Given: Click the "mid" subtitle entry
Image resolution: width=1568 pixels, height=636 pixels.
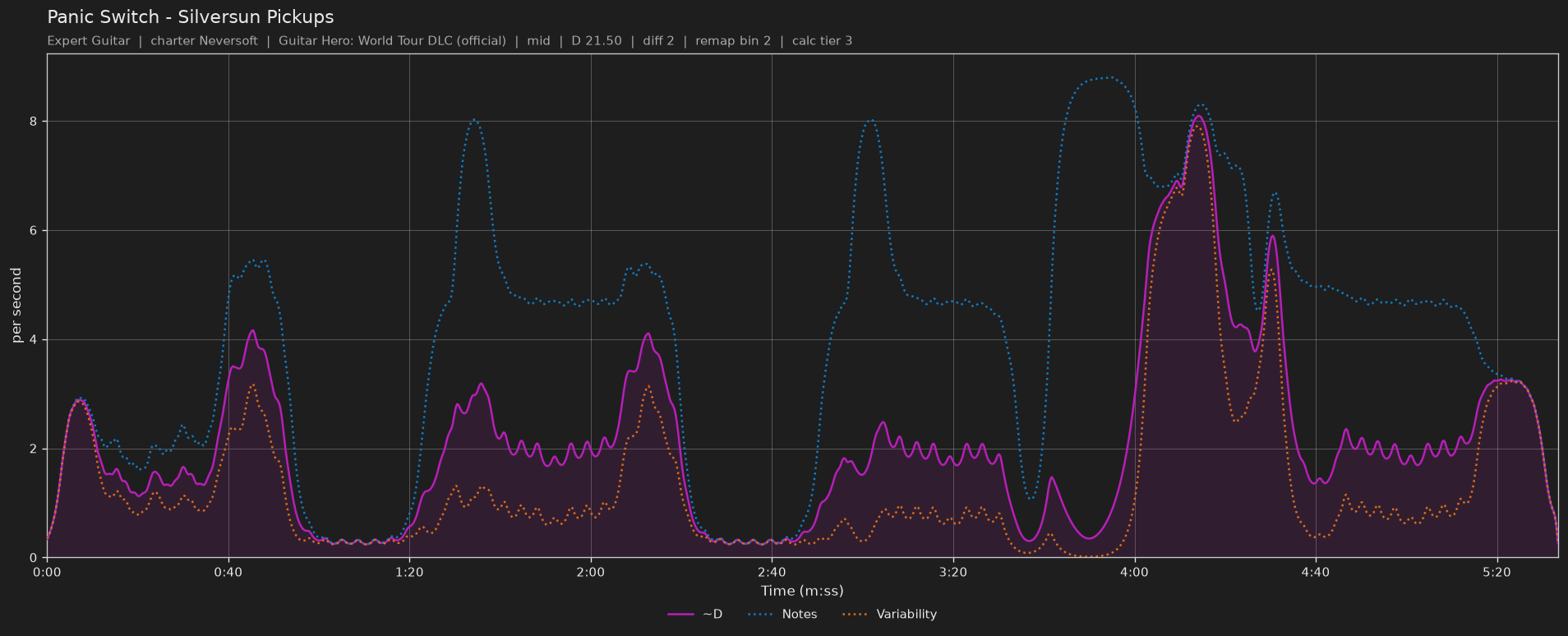Looking at the screenshot, I should coord(539,41).
